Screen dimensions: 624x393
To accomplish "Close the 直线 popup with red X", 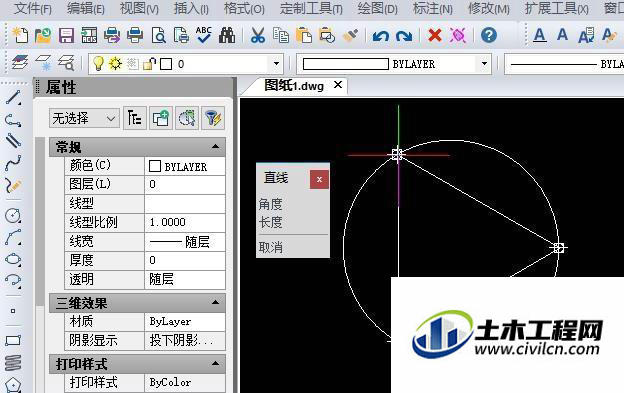I will 319,179.
